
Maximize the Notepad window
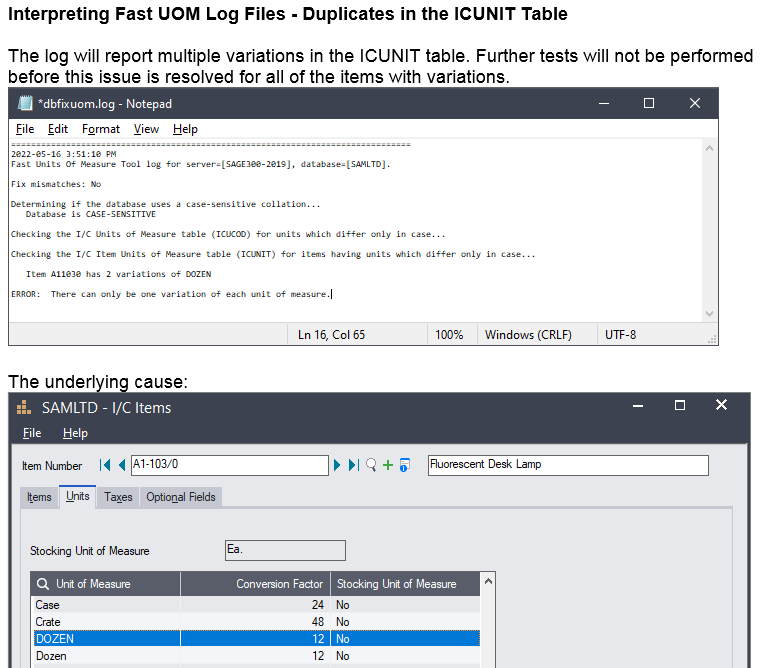point(649,103)
